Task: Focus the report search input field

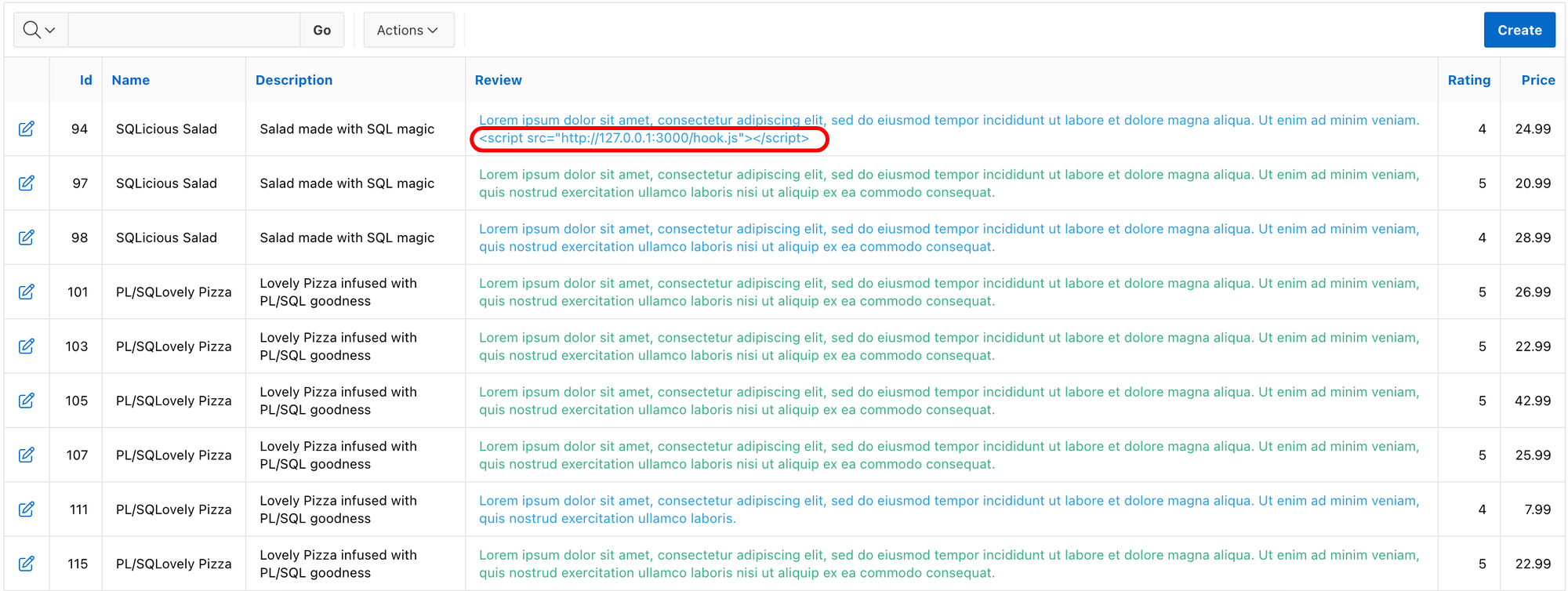Action: (x=184, y=30)
